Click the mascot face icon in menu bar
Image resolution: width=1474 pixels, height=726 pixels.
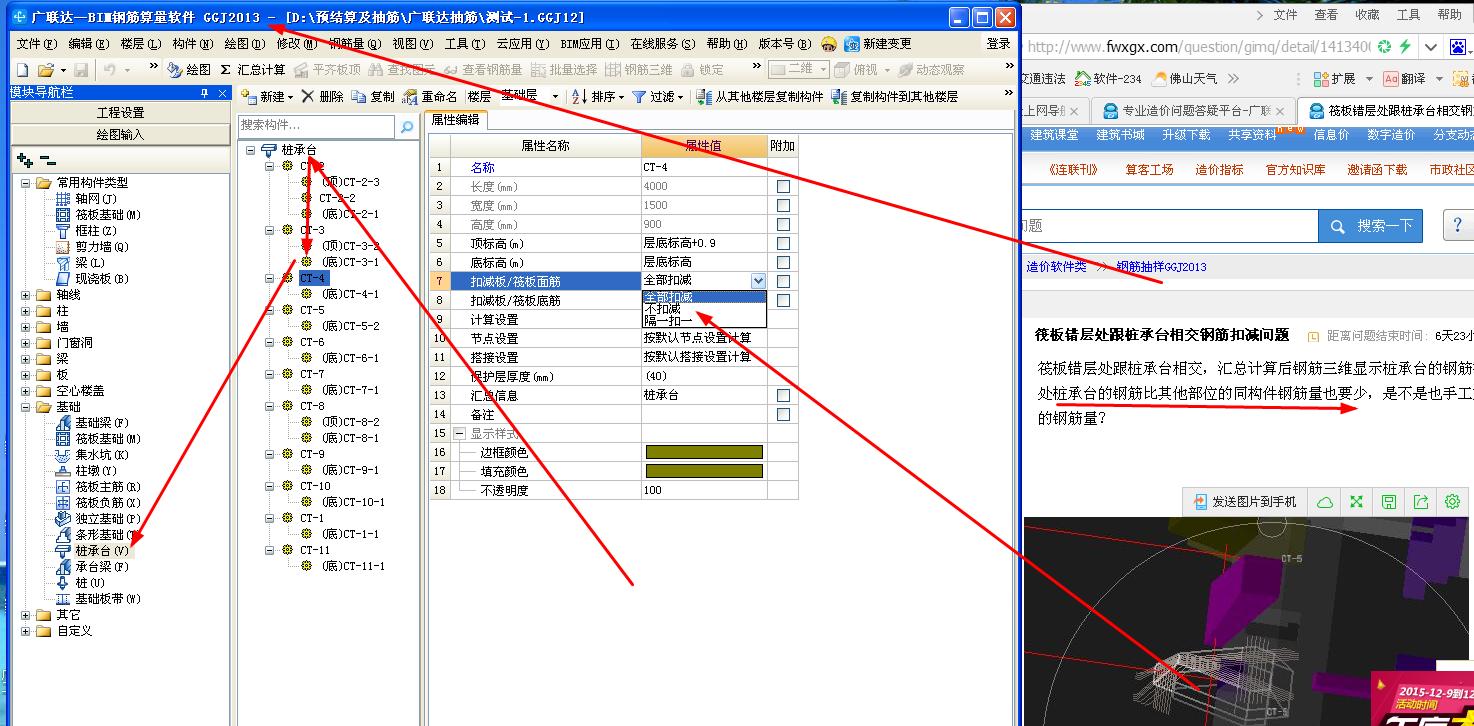click(x=828, y=44)
